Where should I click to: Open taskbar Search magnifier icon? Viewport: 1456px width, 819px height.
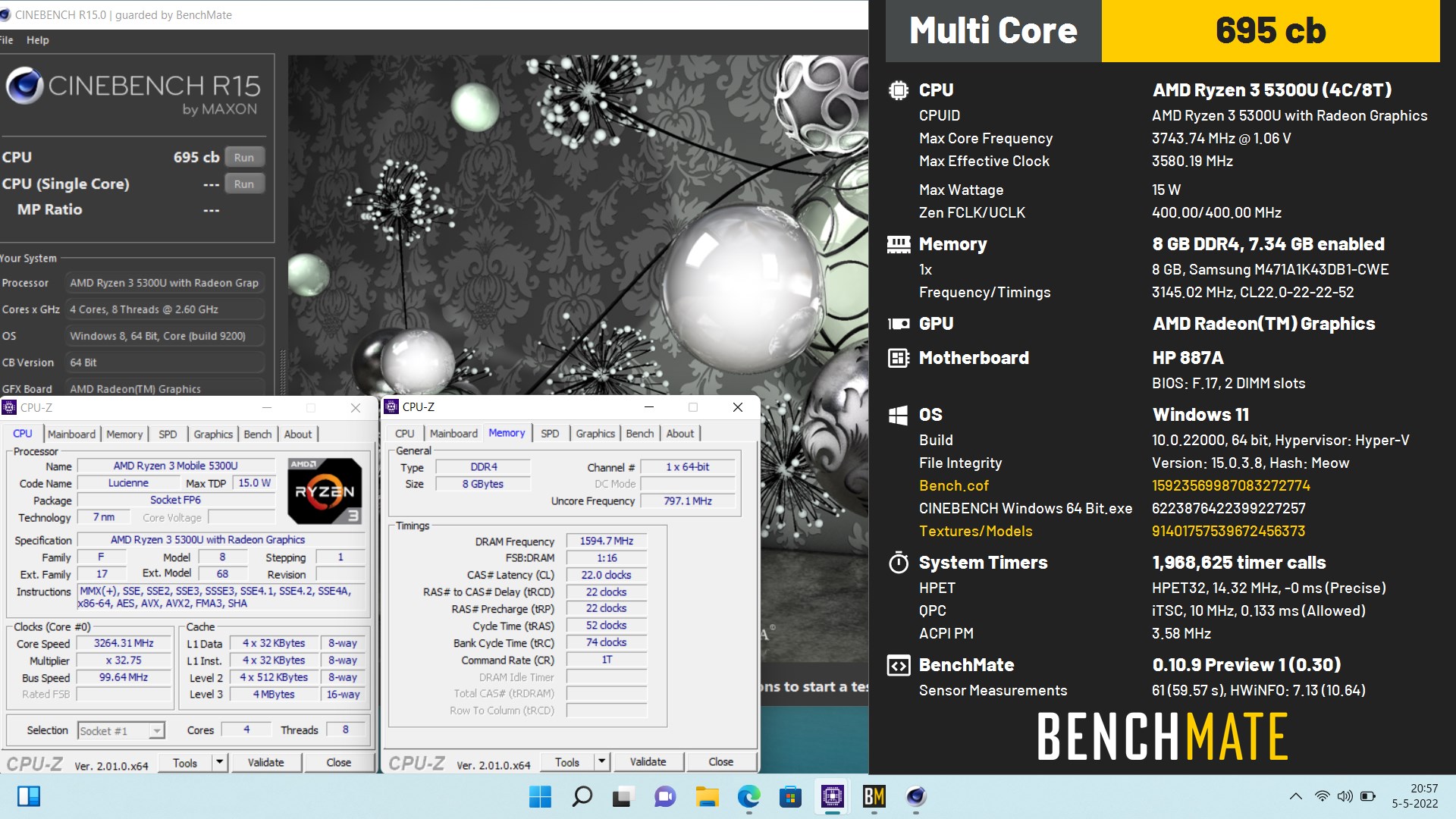click(582, 796)
